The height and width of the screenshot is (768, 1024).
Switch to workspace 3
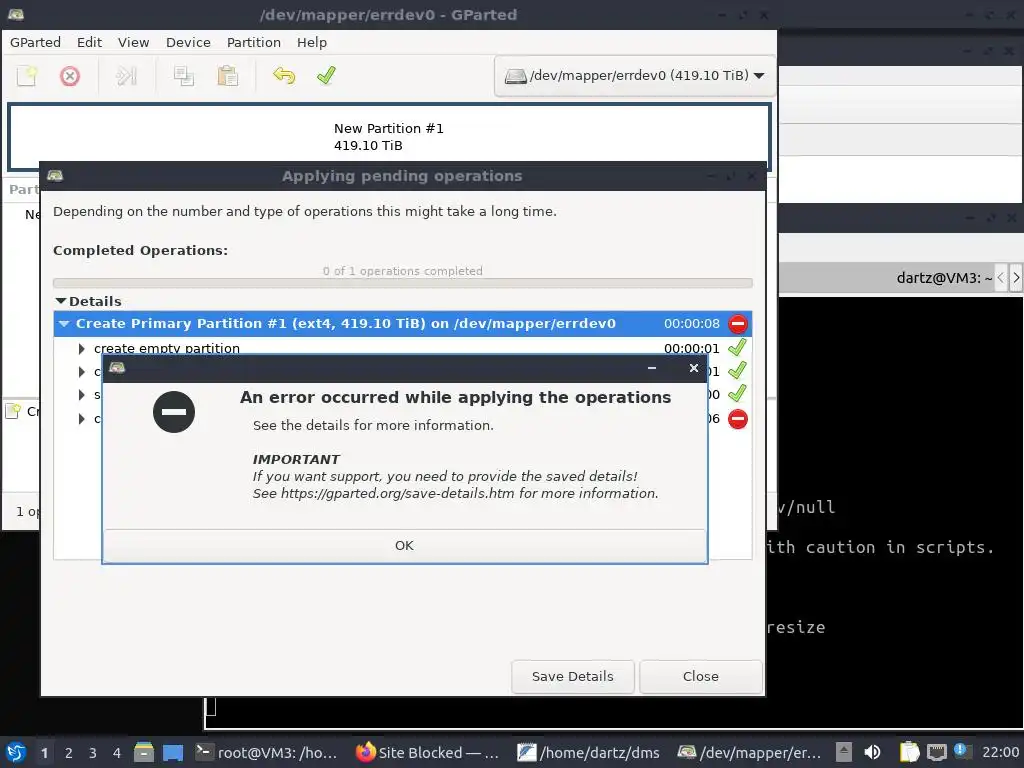click(x=93, y=753)
